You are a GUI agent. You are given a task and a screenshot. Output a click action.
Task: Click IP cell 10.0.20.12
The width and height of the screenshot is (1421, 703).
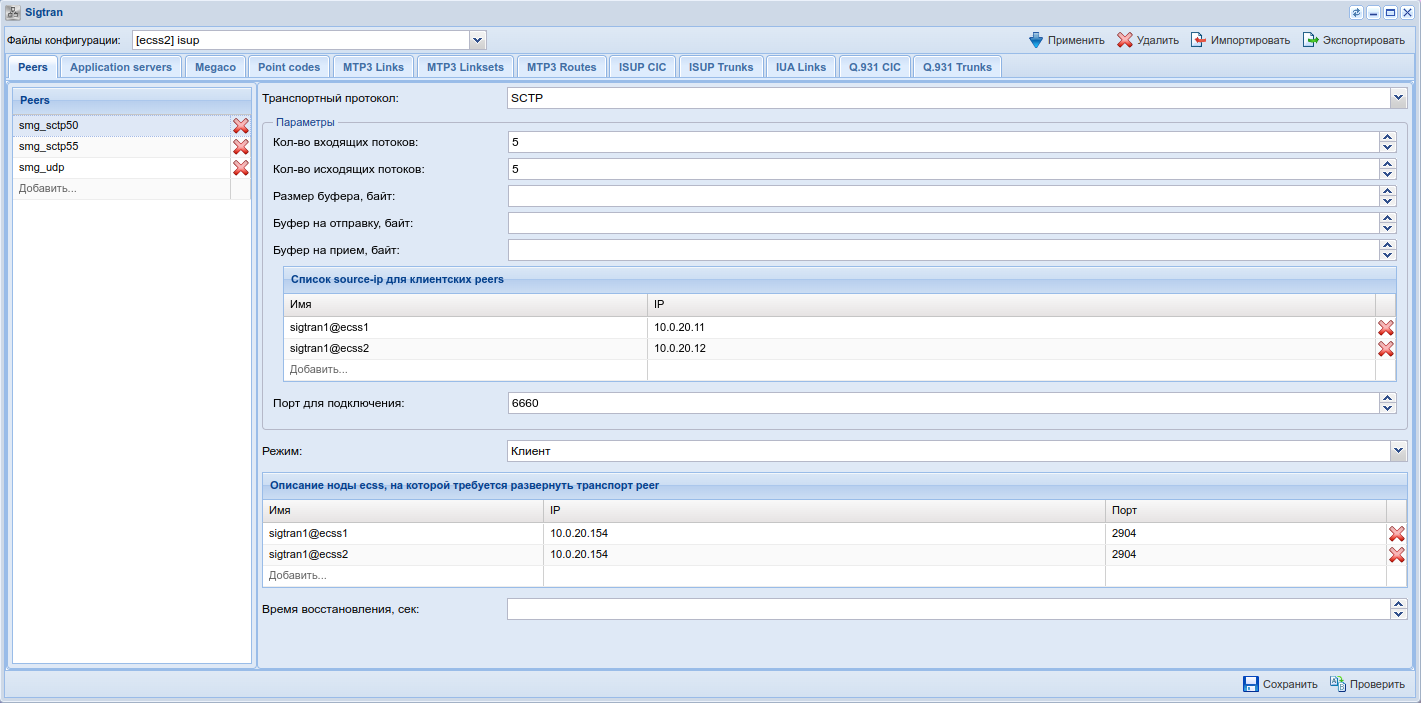1011,349
